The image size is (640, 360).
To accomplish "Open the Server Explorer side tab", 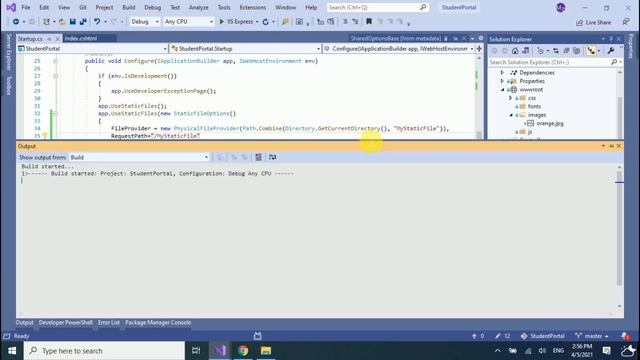I will (9, 52).
